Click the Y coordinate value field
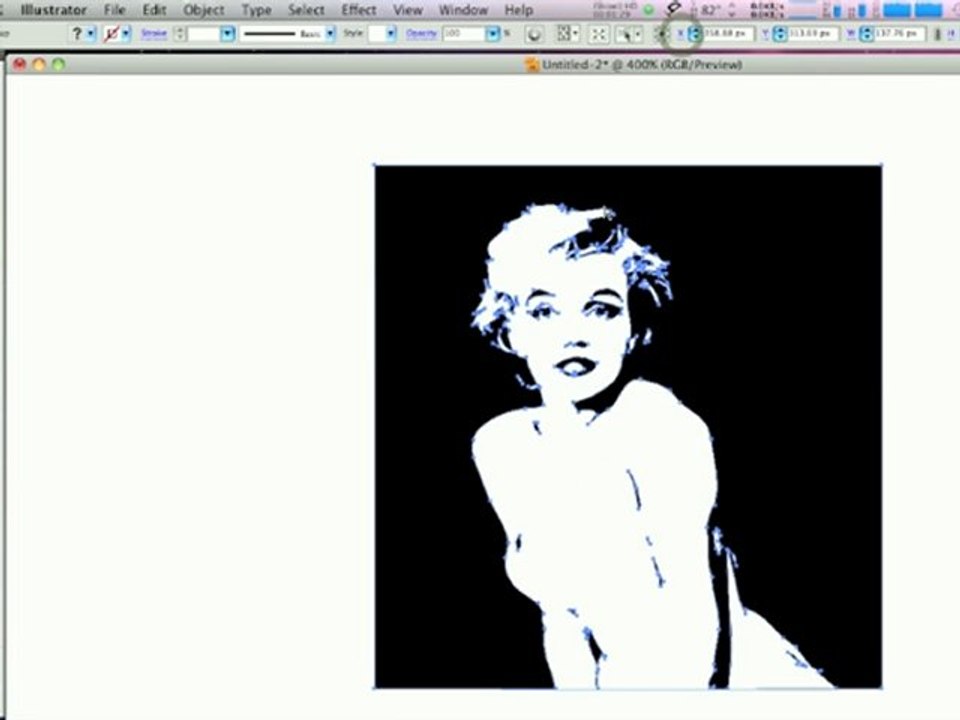The image size is (960, 720). click(x=813, y=33)
